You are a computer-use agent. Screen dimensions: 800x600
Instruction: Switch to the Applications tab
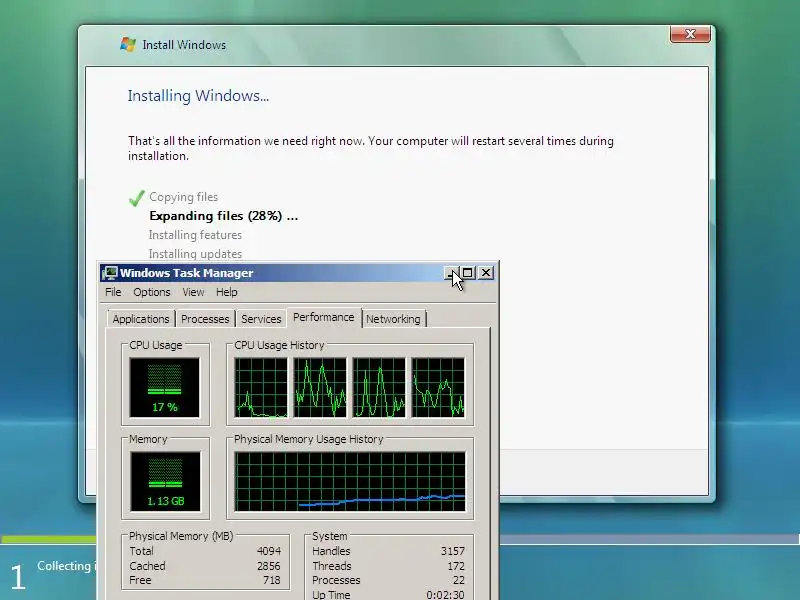coord(141,319)
